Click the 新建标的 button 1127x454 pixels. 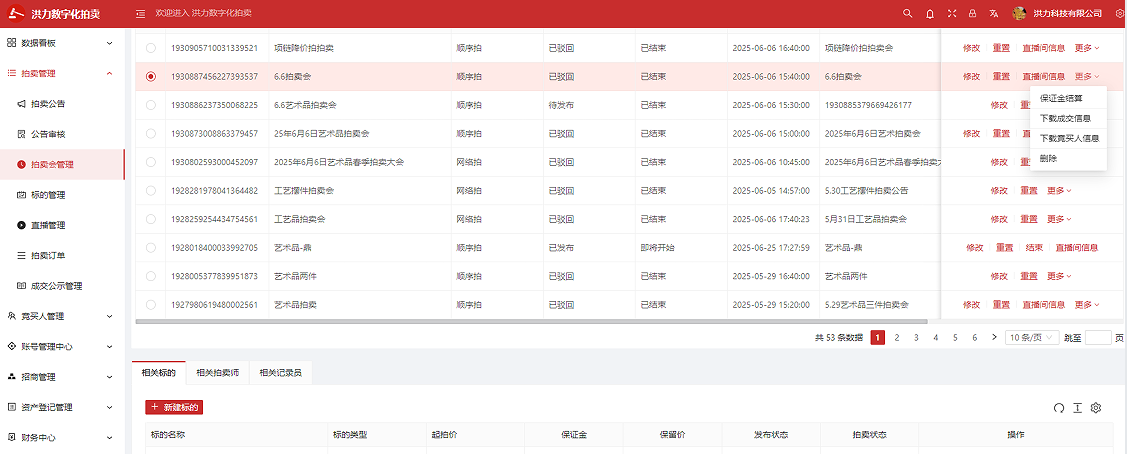click(x=174, y=407)
